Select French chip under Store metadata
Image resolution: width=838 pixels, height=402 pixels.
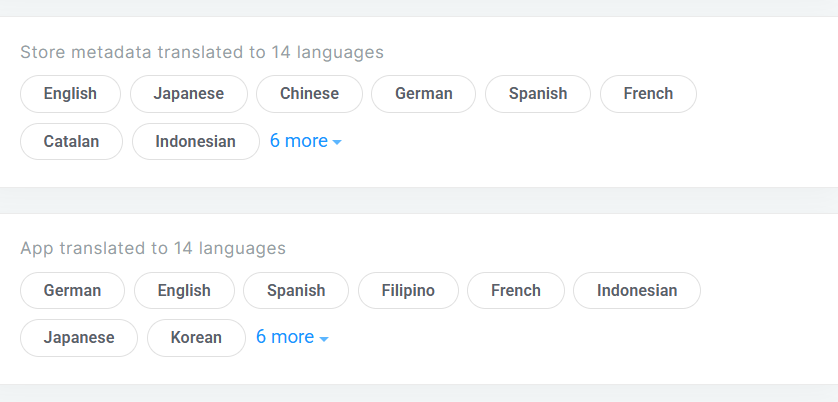click(648, 94)
